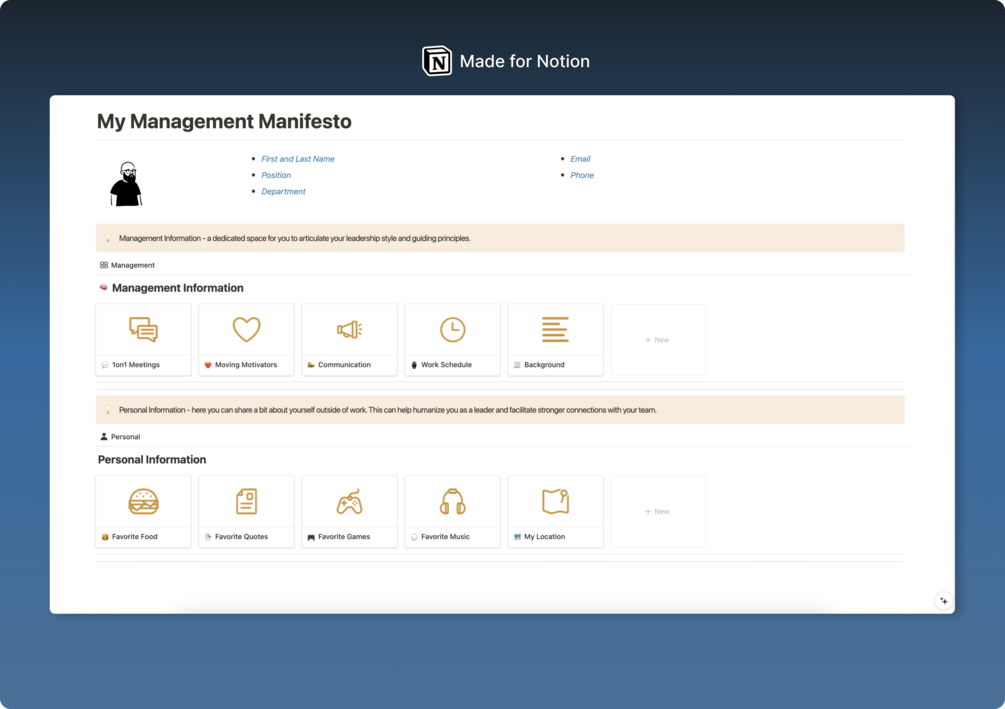Open the Communication megaphone icon
This screenshot has height=709, width=1005.
coord(349,329)
